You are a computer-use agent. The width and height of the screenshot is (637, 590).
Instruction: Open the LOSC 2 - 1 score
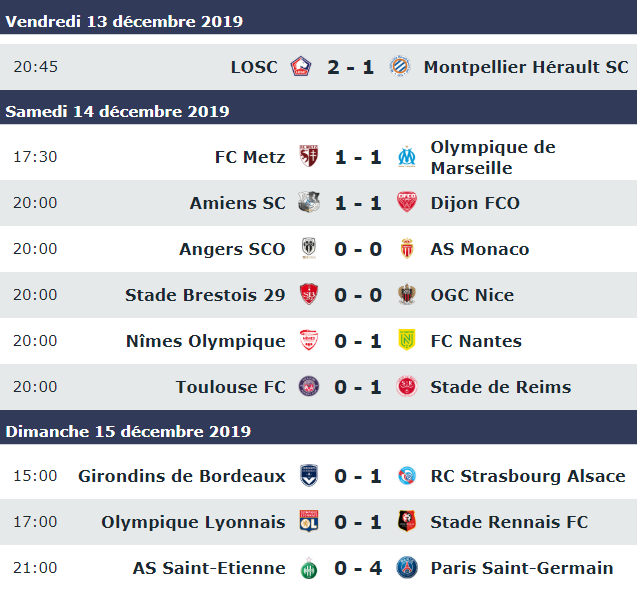pyautogui.click(x=351, y=67)
